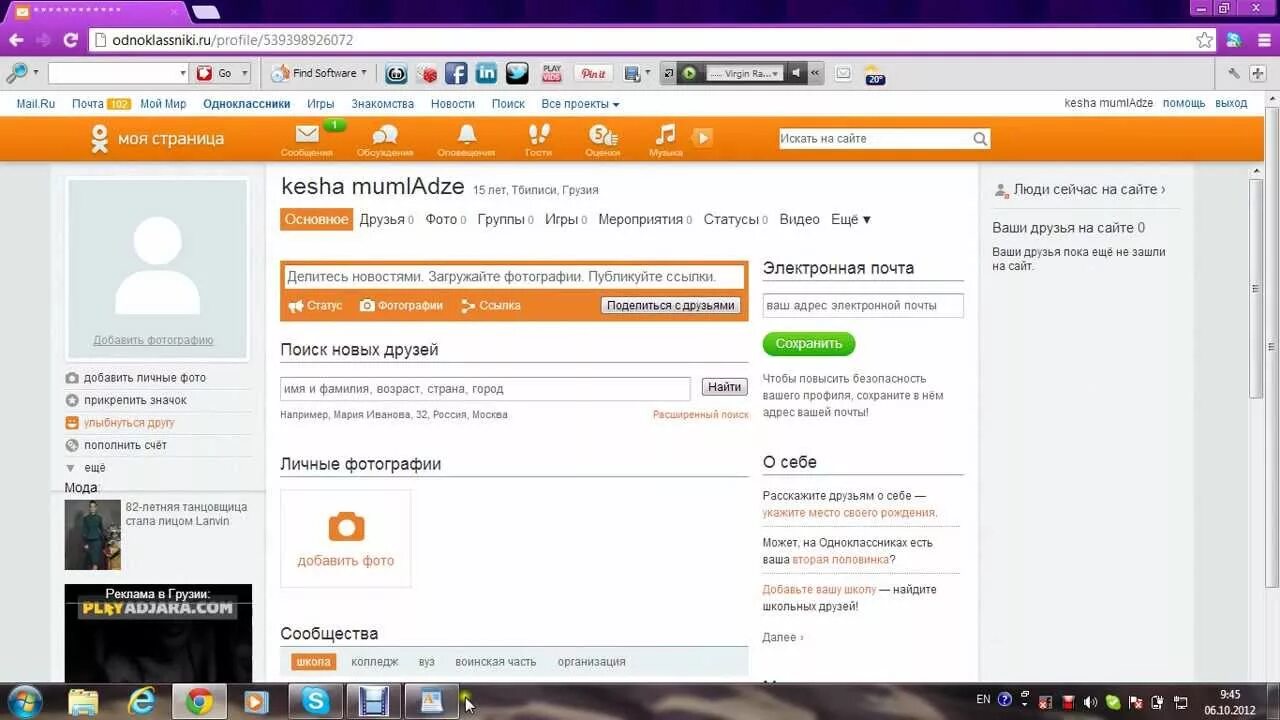Viewport: 1280px width, 720px height.
Task: Click the red dice toolbar icon
Action: click(427, 73)
